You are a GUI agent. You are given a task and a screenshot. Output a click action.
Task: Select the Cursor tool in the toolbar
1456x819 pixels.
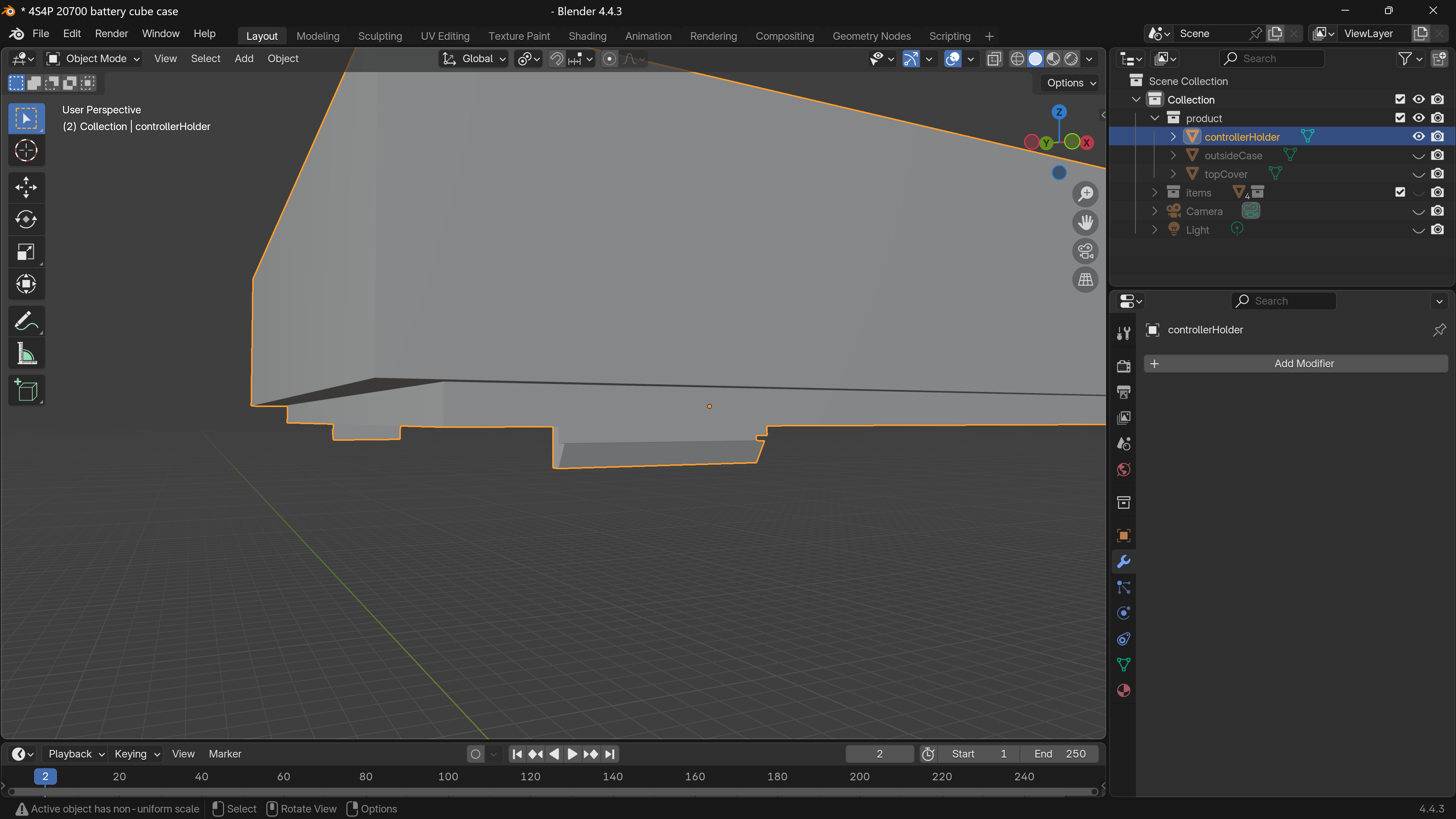26,150
